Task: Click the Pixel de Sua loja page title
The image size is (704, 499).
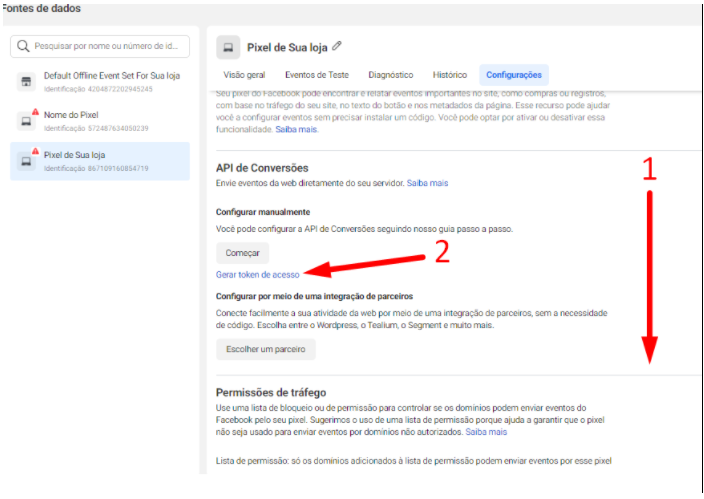Action: tap(287, 48)
